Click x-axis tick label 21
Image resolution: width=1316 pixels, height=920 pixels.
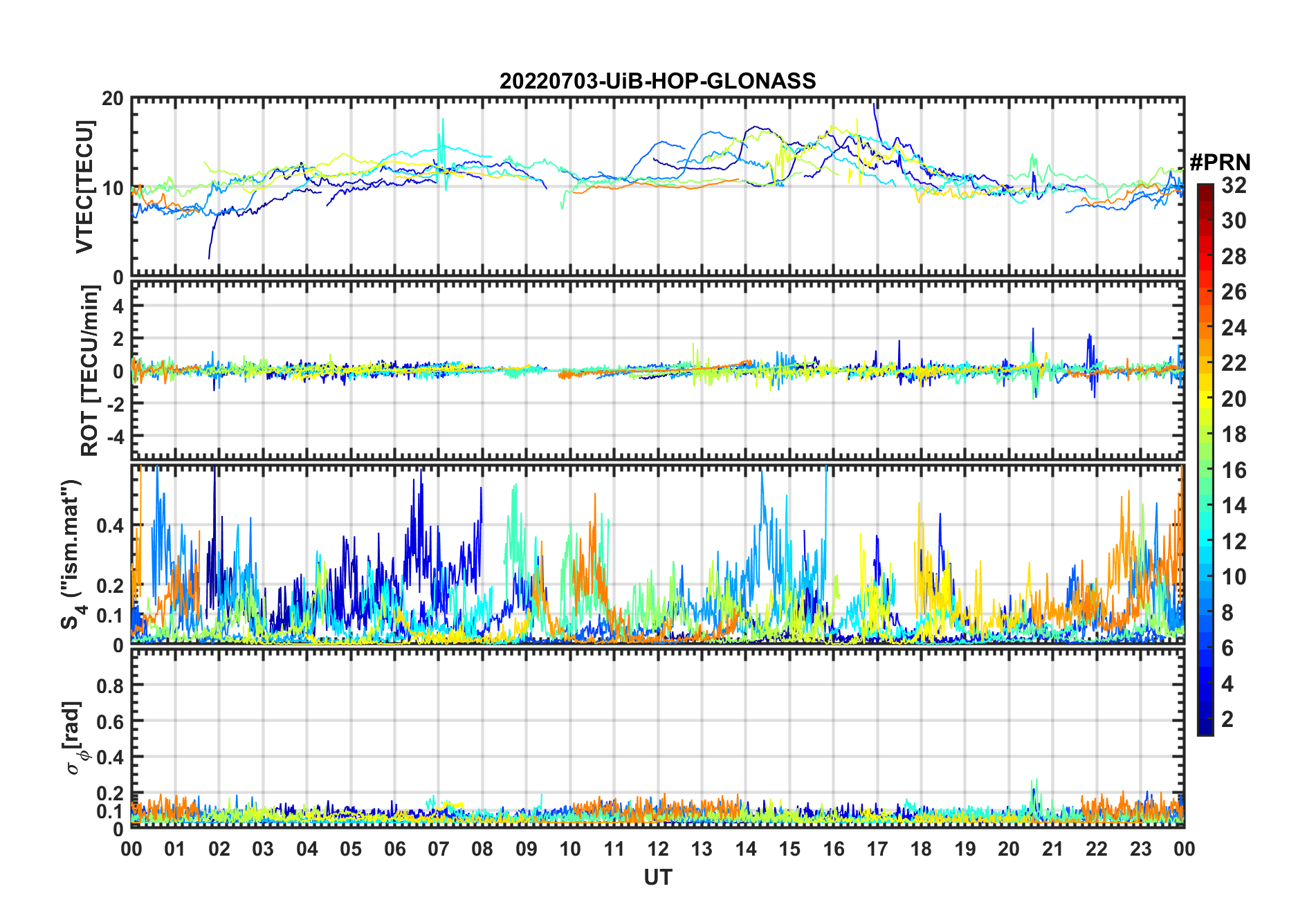1053,849
